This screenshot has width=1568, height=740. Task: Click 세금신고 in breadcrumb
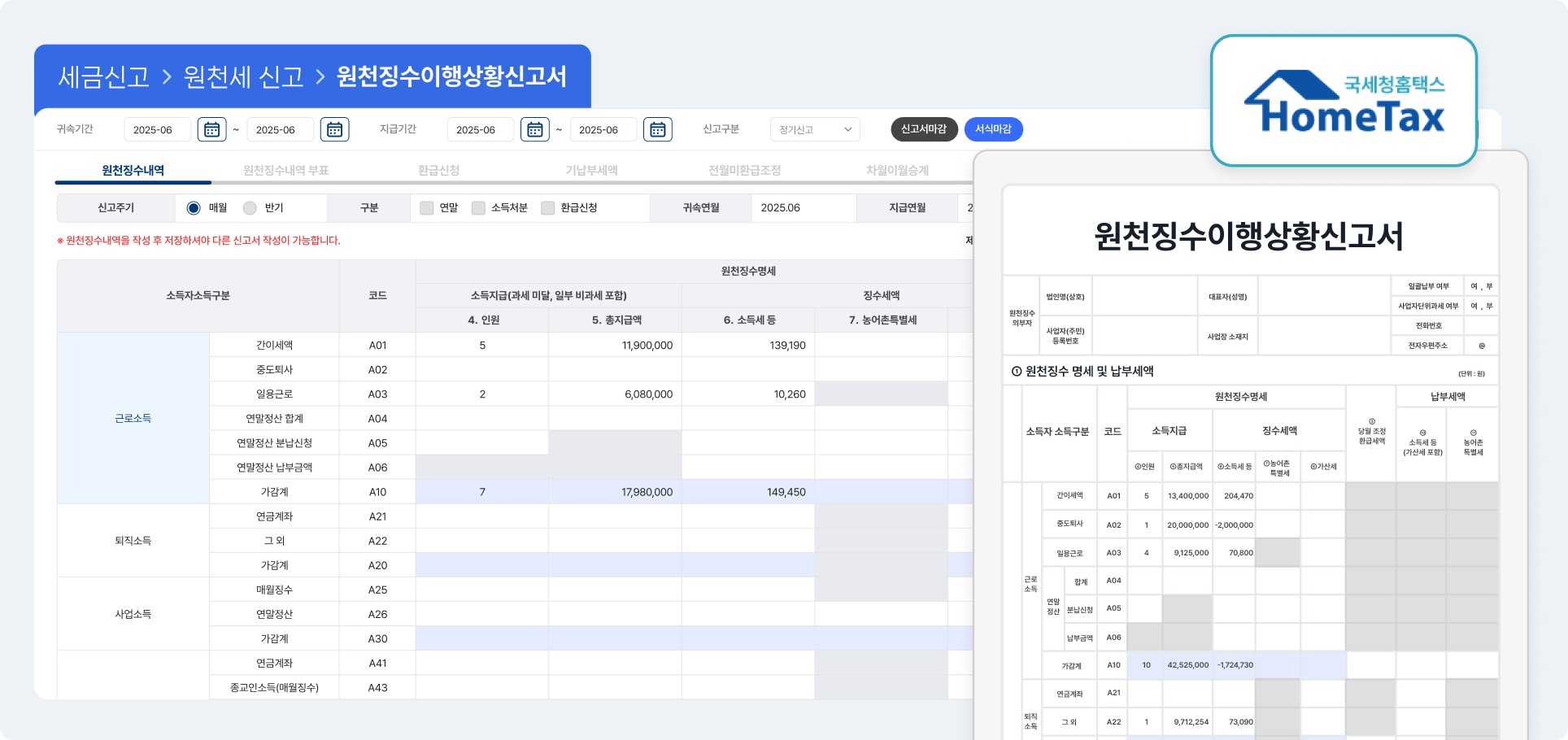coord(104,76)
